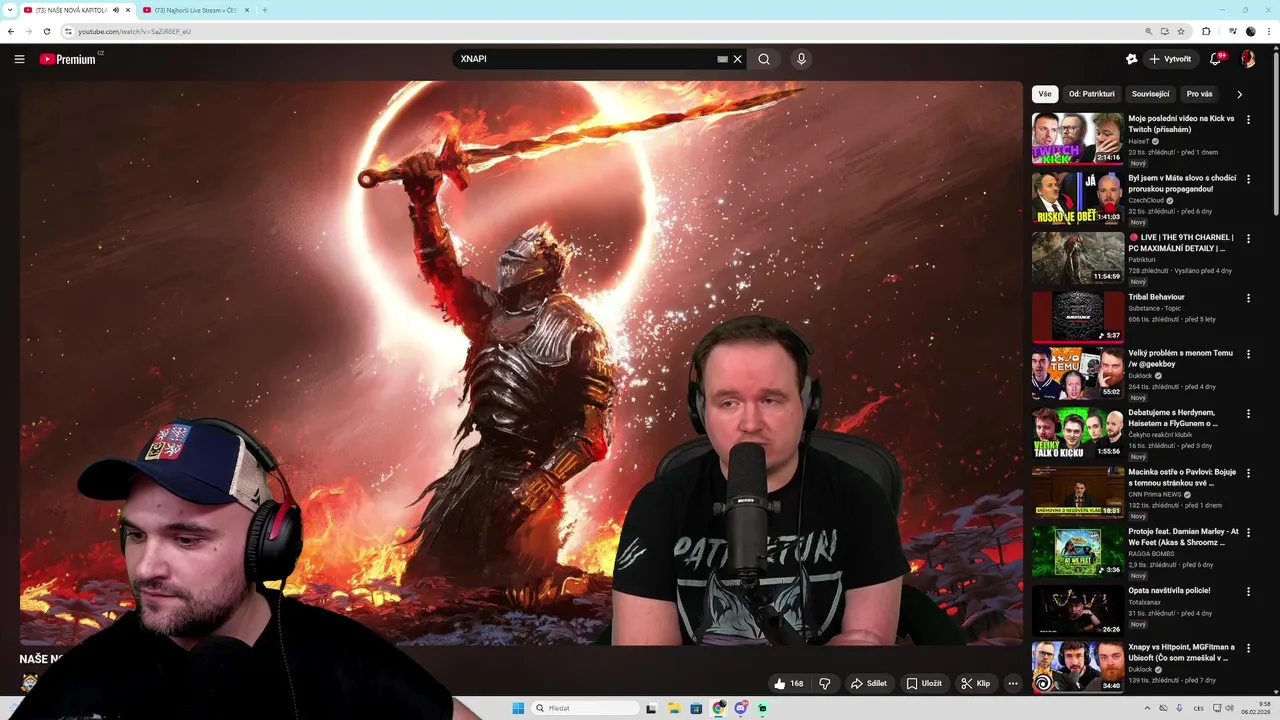Open options for Macinka ostře o Pavlovi
Viewport: 1280px width, 720px height.
[x=1248, y=473]
